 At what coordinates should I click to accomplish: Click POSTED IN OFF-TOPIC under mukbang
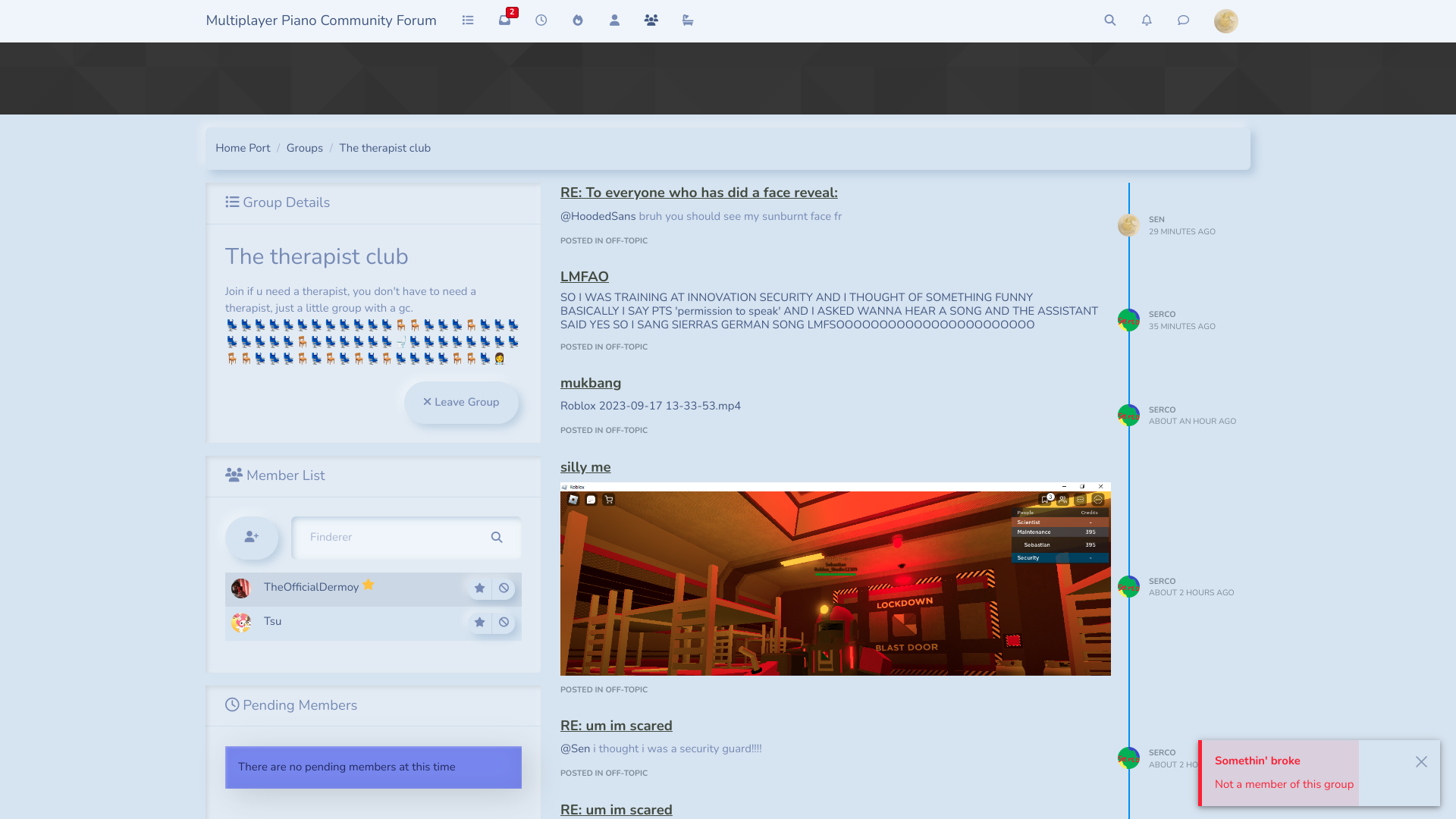[604, 431]
